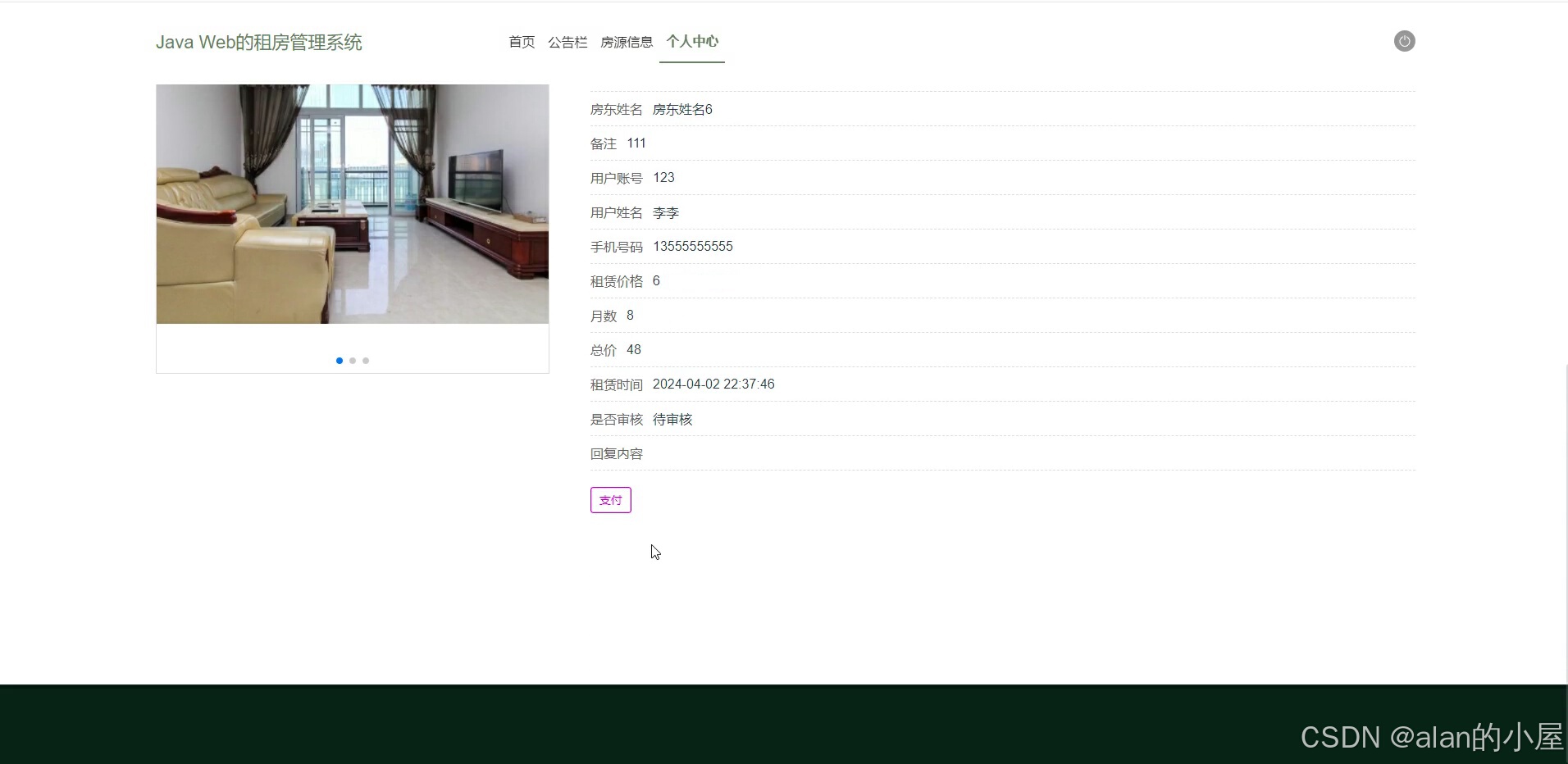Click the power logout icon
This screenshot has width=1568, height=764.
(x=1404, y=41)
